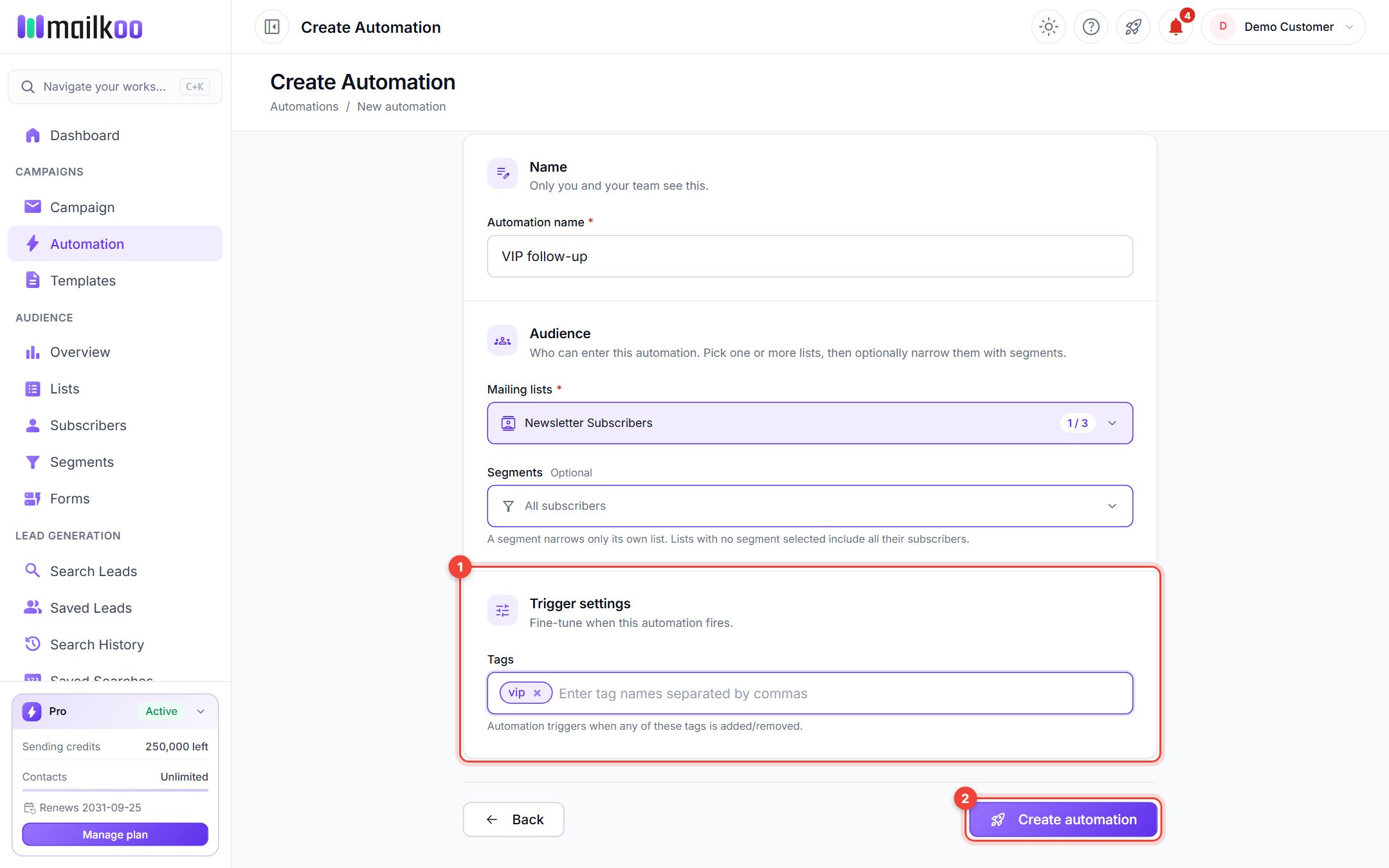
Task: Open Search Leads
Action: point(115,572)
